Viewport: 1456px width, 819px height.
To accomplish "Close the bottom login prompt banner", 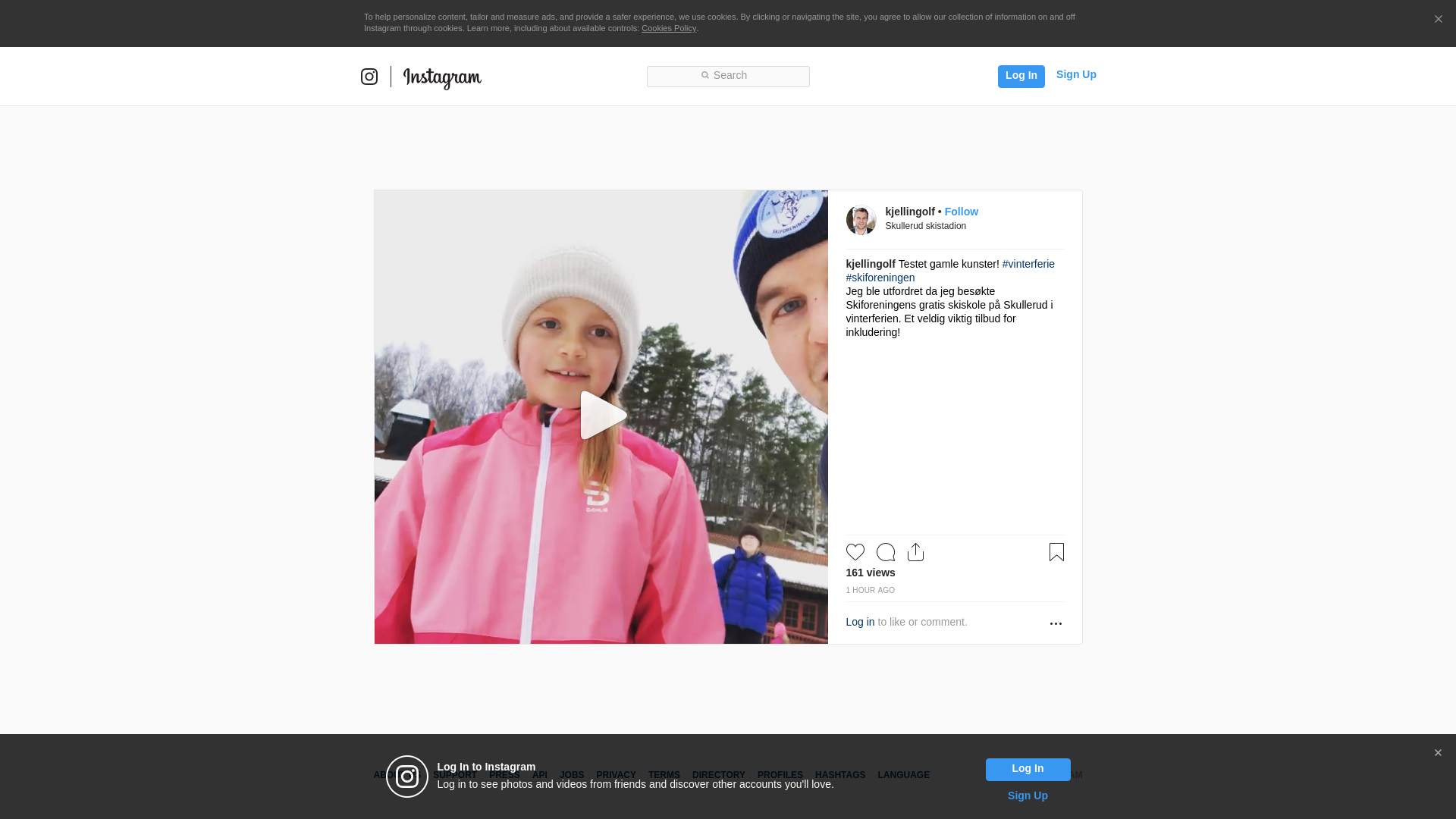I will coord(1438,753).
